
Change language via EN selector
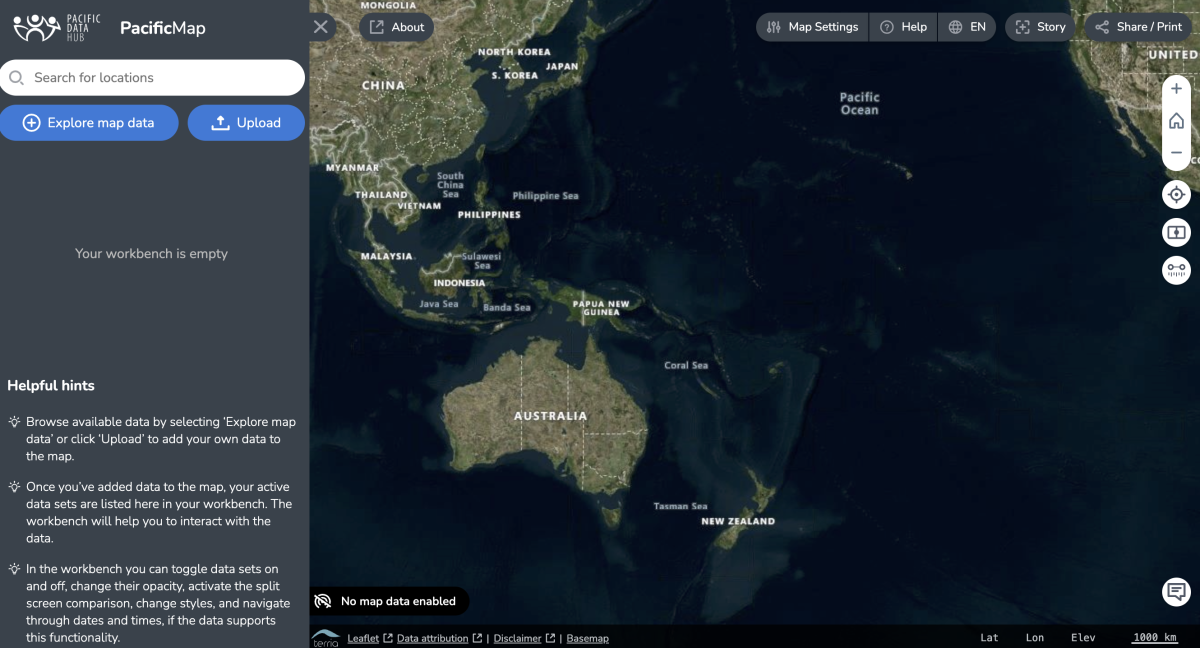(x=967, y=27)
